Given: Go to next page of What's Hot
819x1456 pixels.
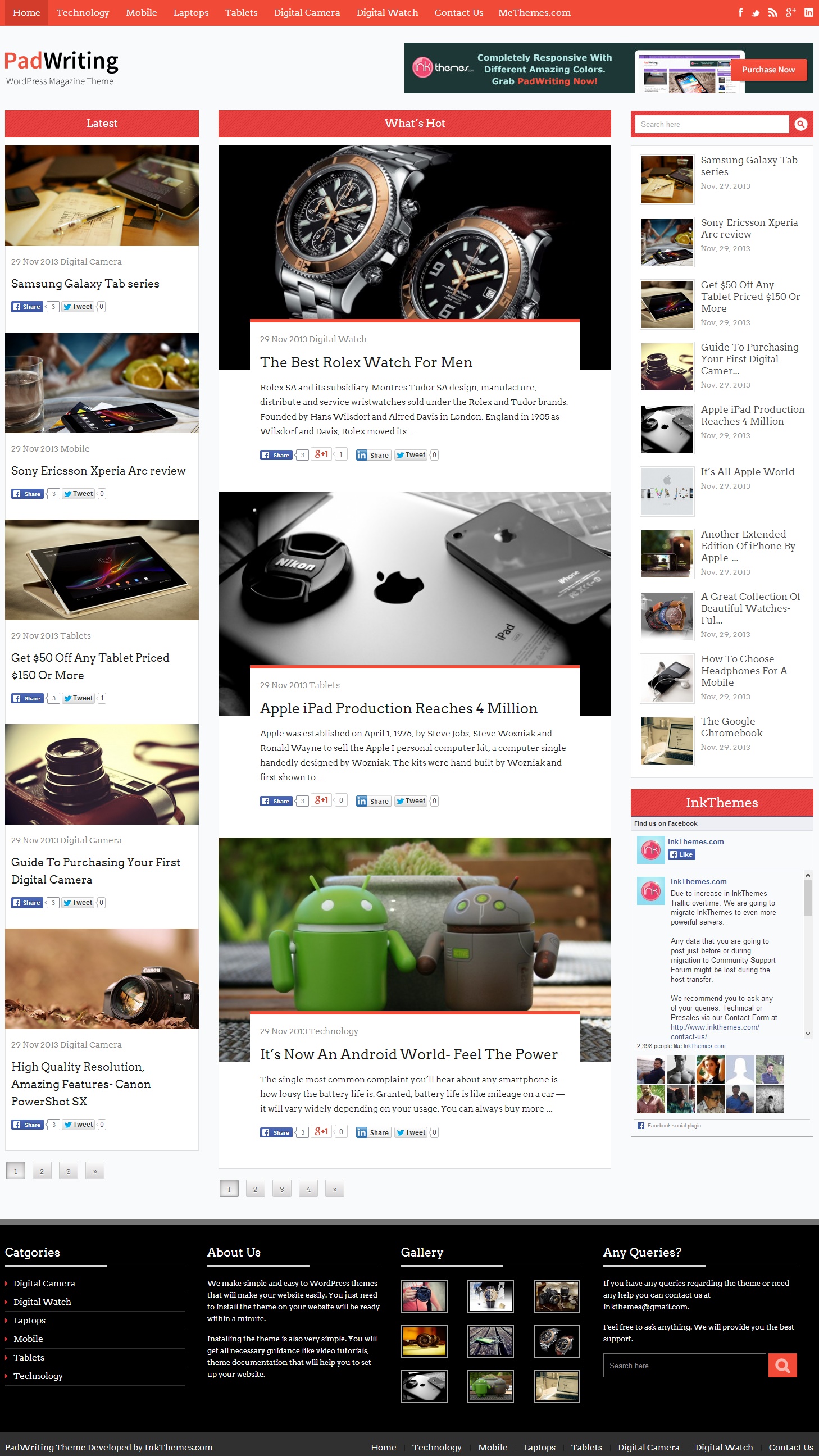Looking at the screenshot, I should tap(335, 1189).
